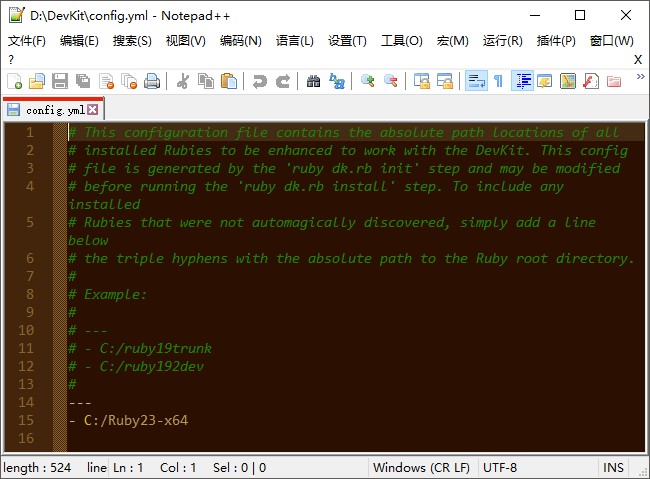Open the Replace dialog icon
The image size is (650, 479).
coord(337,81)
